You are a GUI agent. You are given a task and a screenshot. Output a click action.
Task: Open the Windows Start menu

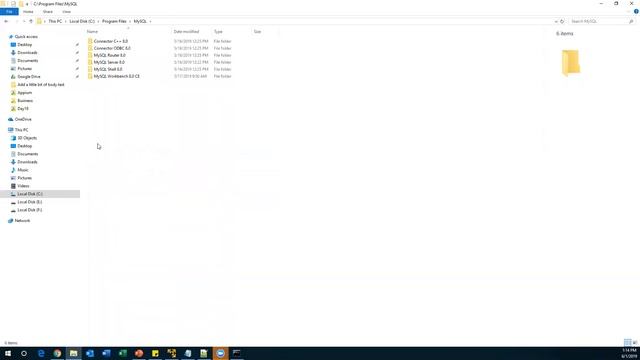[x=8, y=353]
